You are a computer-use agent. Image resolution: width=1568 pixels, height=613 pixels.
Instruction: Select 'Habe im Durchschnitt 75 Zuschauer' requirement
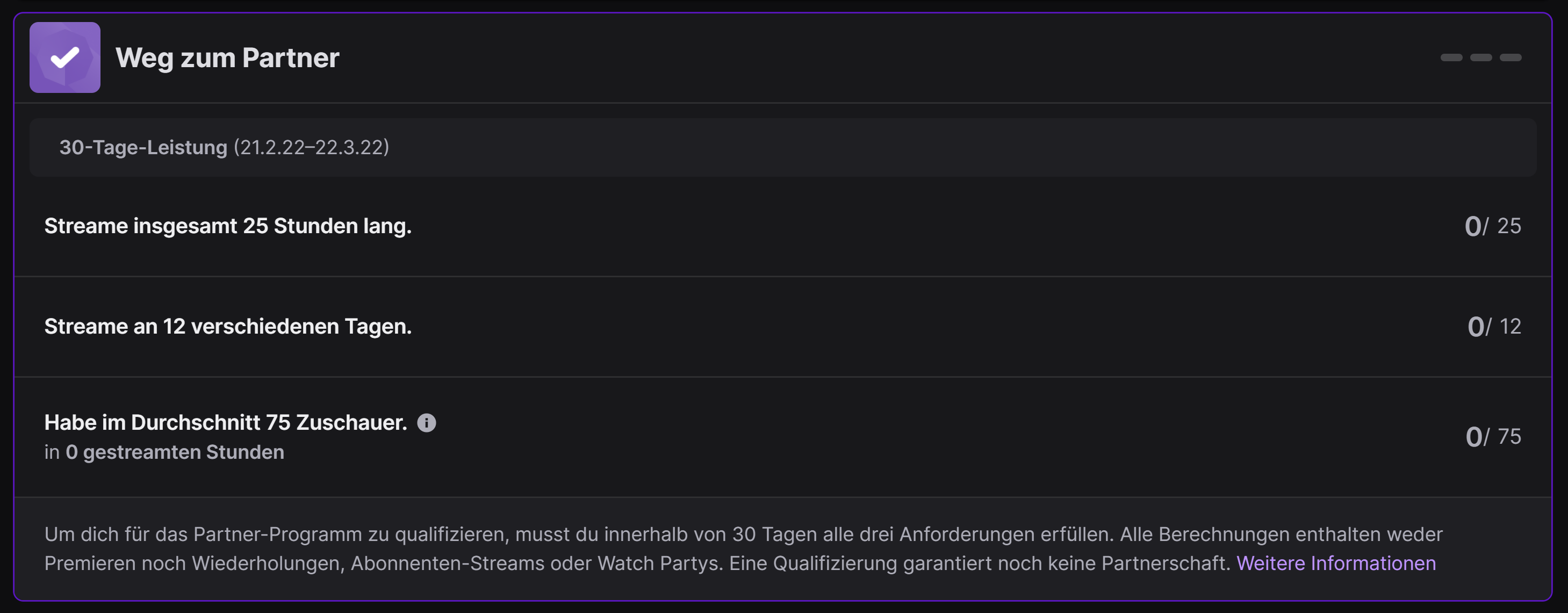tap(225, 422)
